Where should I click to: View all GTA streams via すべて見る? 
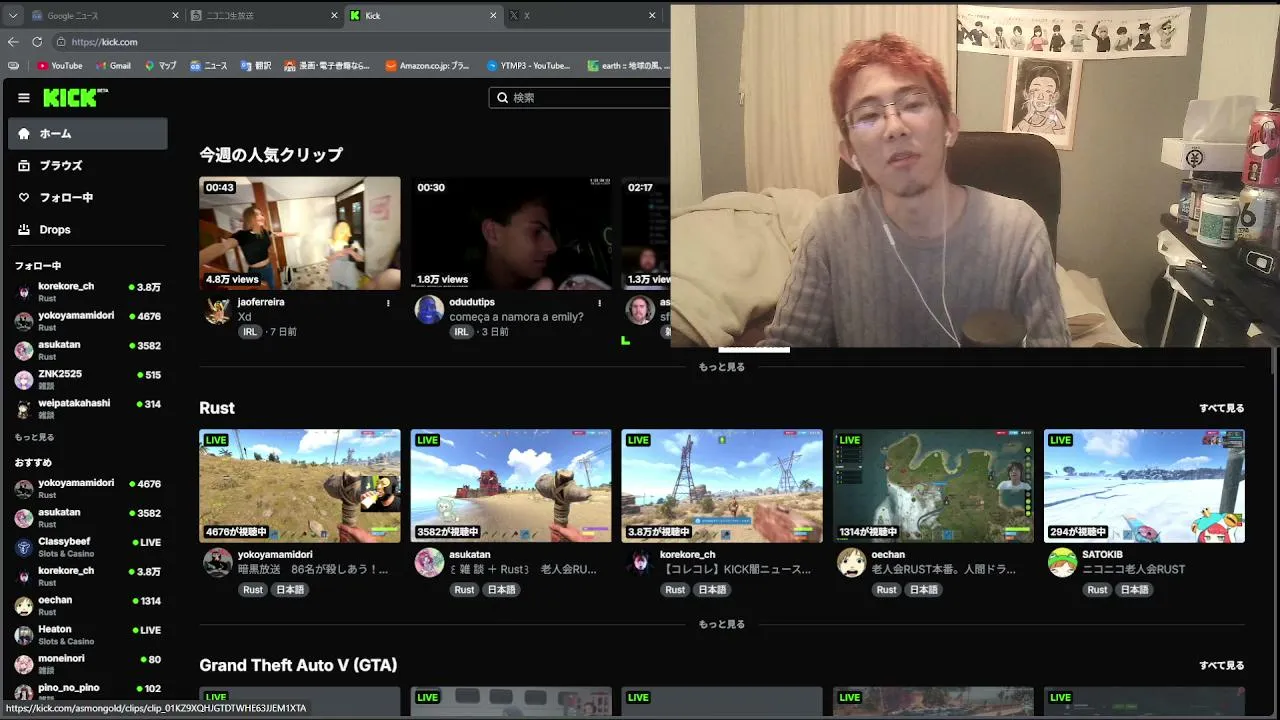pos(1222,665)
